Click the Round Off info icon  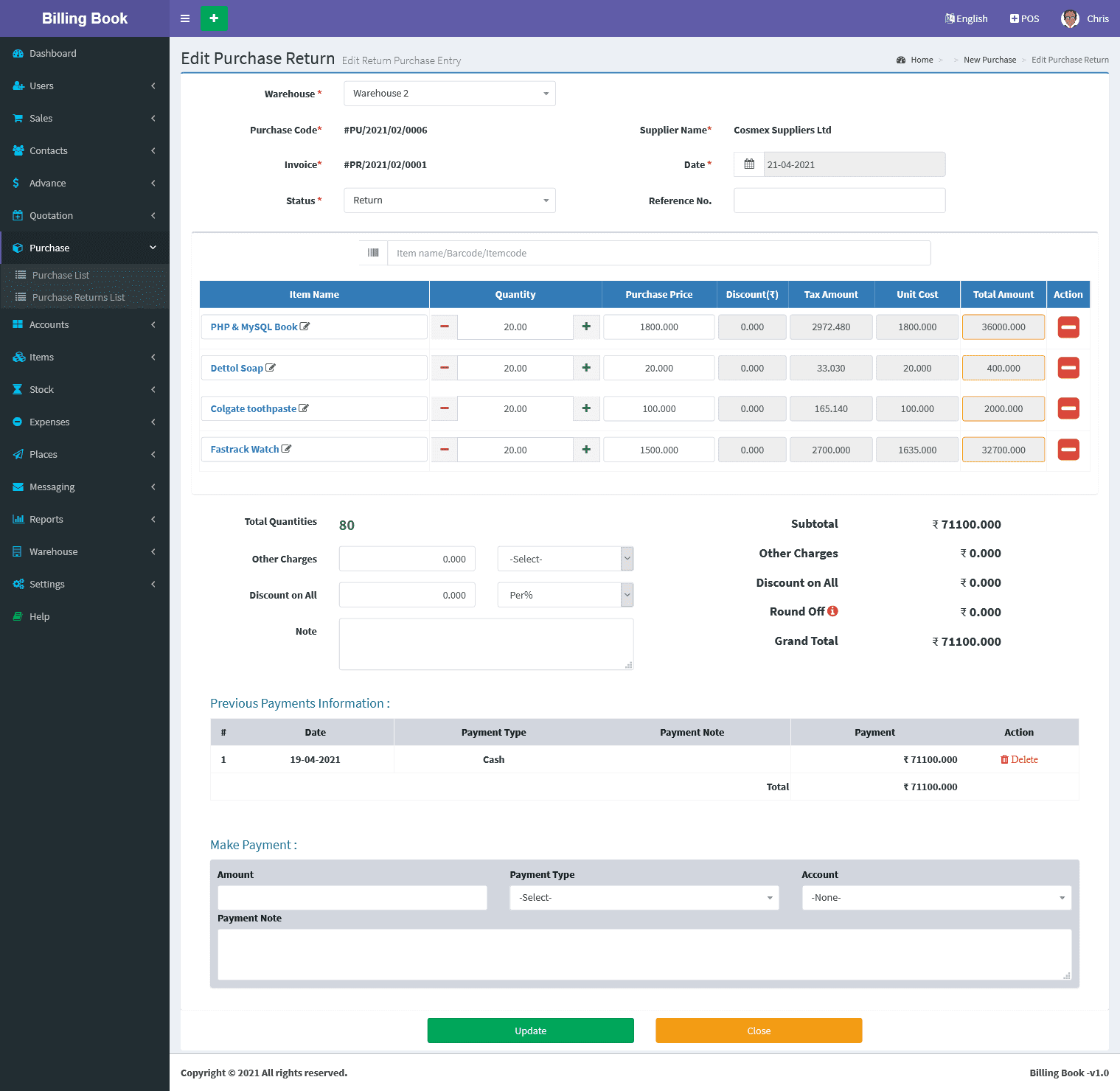click(x=832, y=611)
